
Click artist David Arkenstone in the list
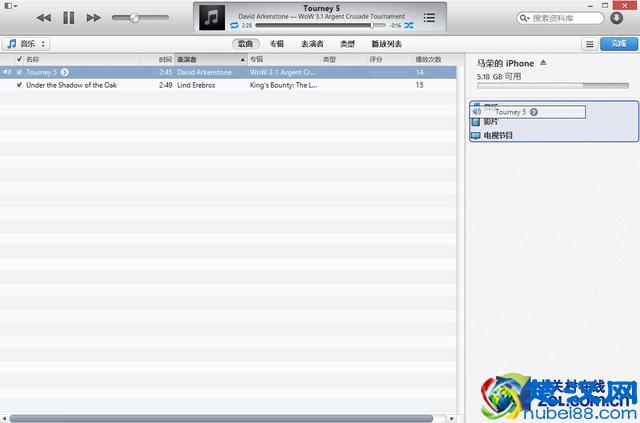[x=204, y=72]
